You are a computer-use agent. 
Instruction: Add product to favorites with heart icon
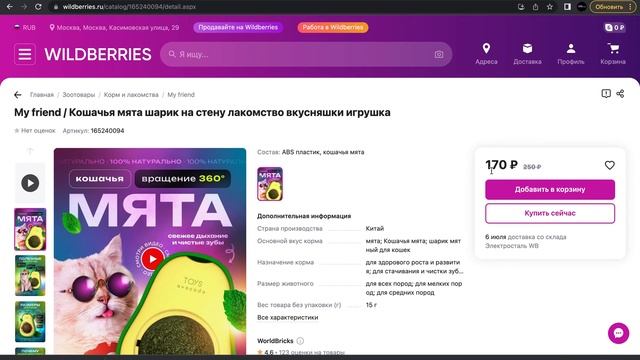pyautogui.click(x=609, y=165)
